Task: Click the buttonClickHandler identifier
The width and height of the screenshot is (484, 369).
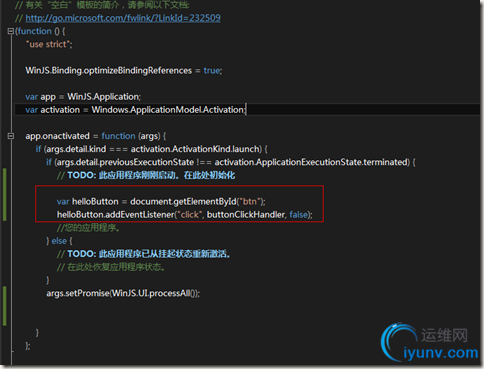Action: [246, 215]
